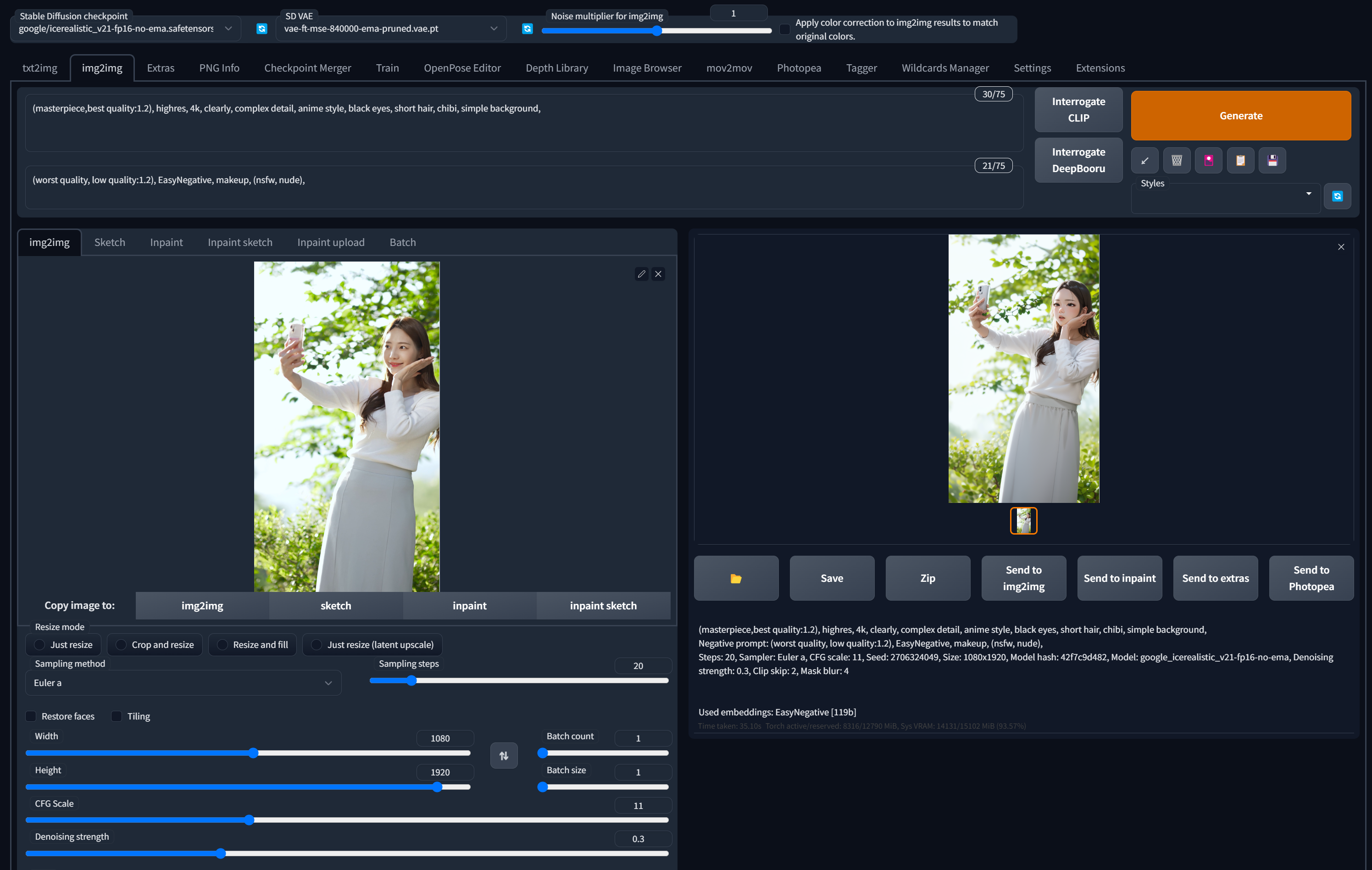This screenshot has height=870, width=1372.
Task: Click the refresh checkpoint list icon
Action: (261, 28)
